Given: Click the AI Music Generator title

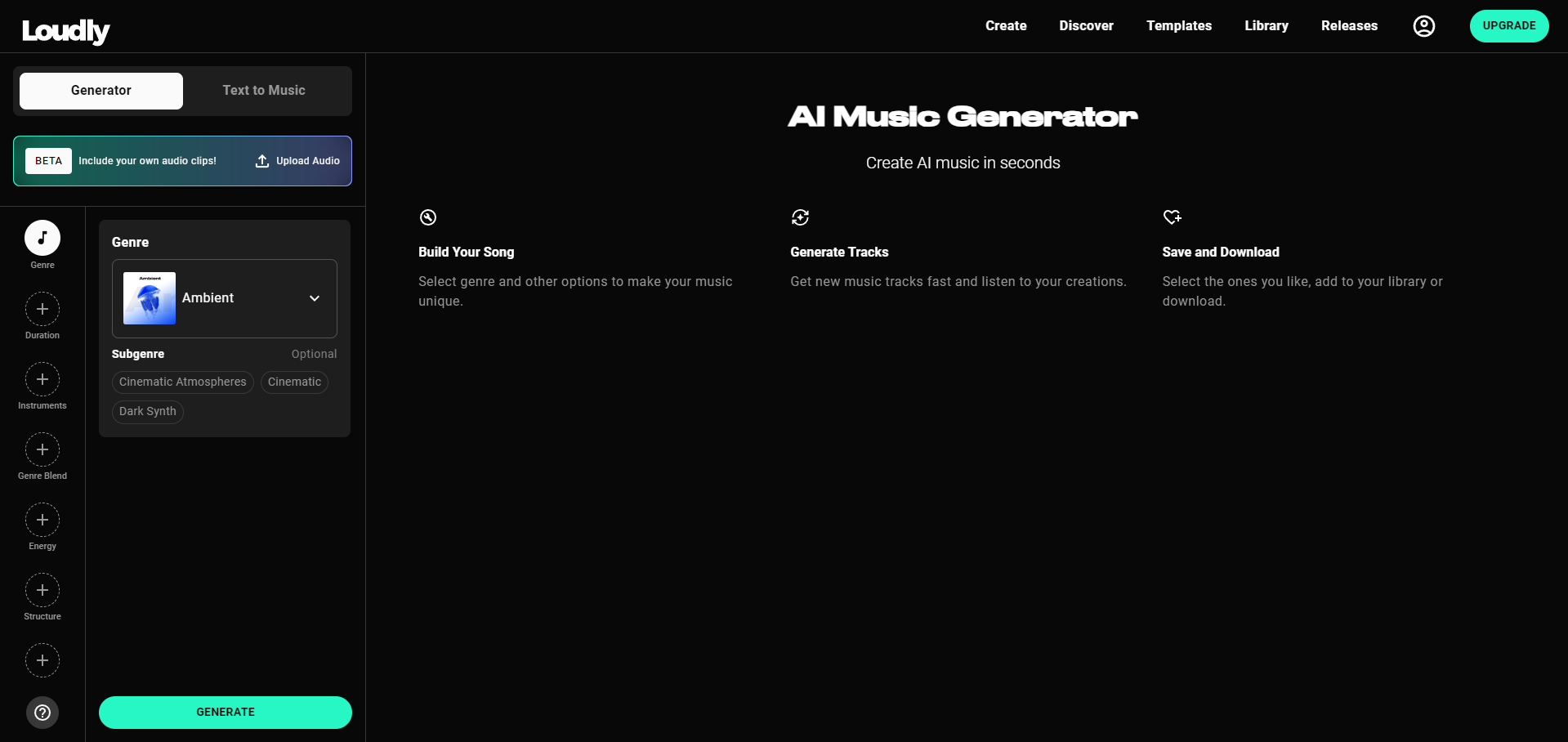Looking at the screenshot, I should pos(963,116).
